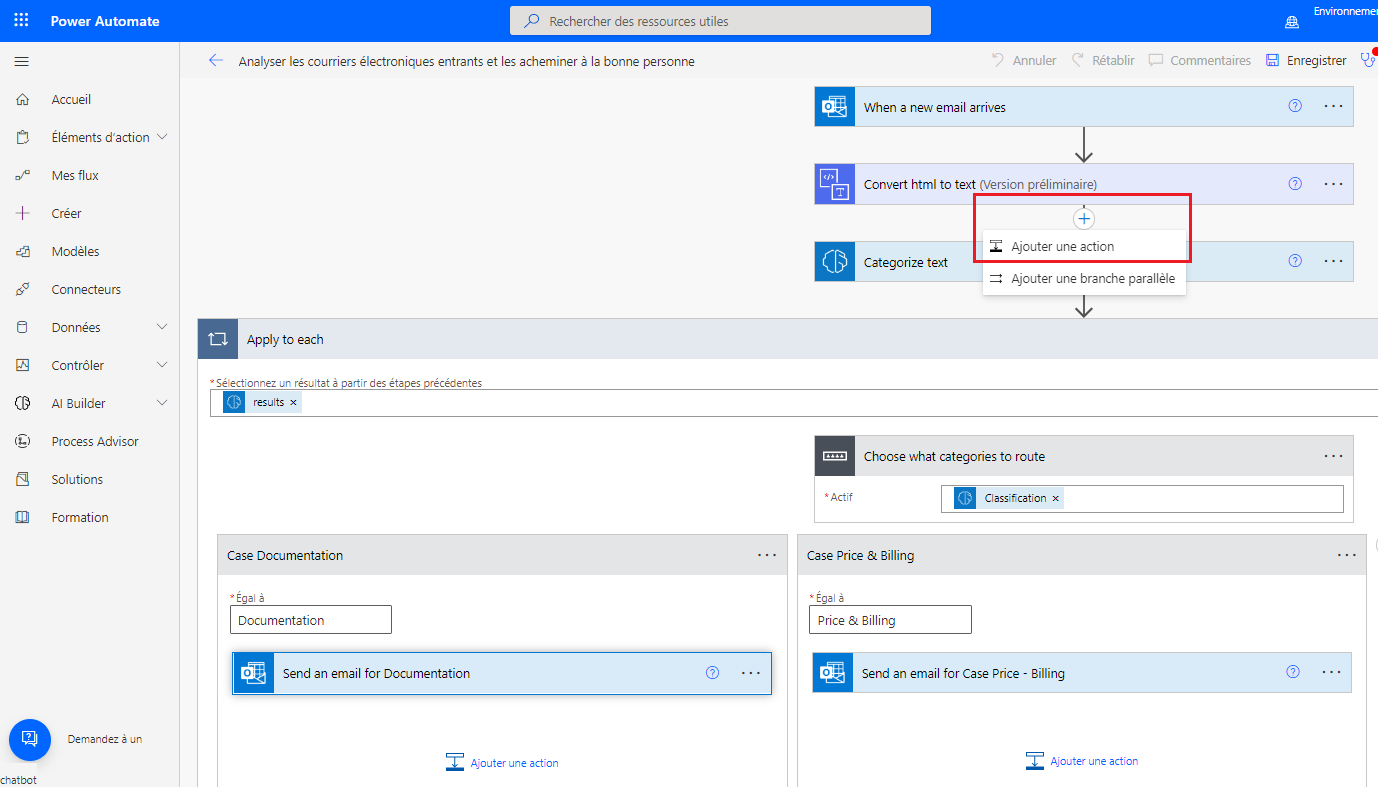
Task: Click the Demandez à un chatbot label
Action: click(x=105, y=739)
